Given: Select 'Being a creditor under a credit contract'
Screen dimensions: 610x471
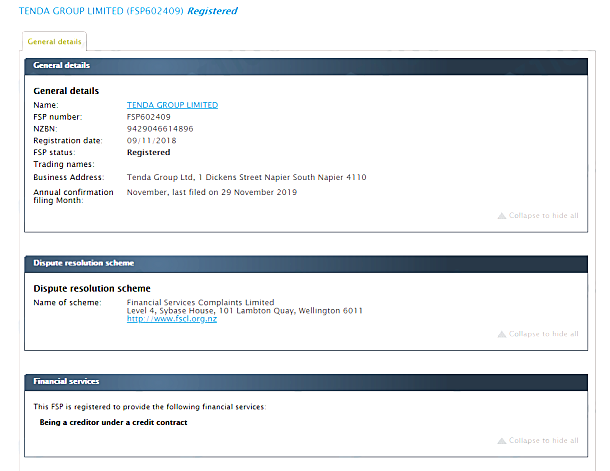Looking at the screenshot, I should click(x=113, y=422).
